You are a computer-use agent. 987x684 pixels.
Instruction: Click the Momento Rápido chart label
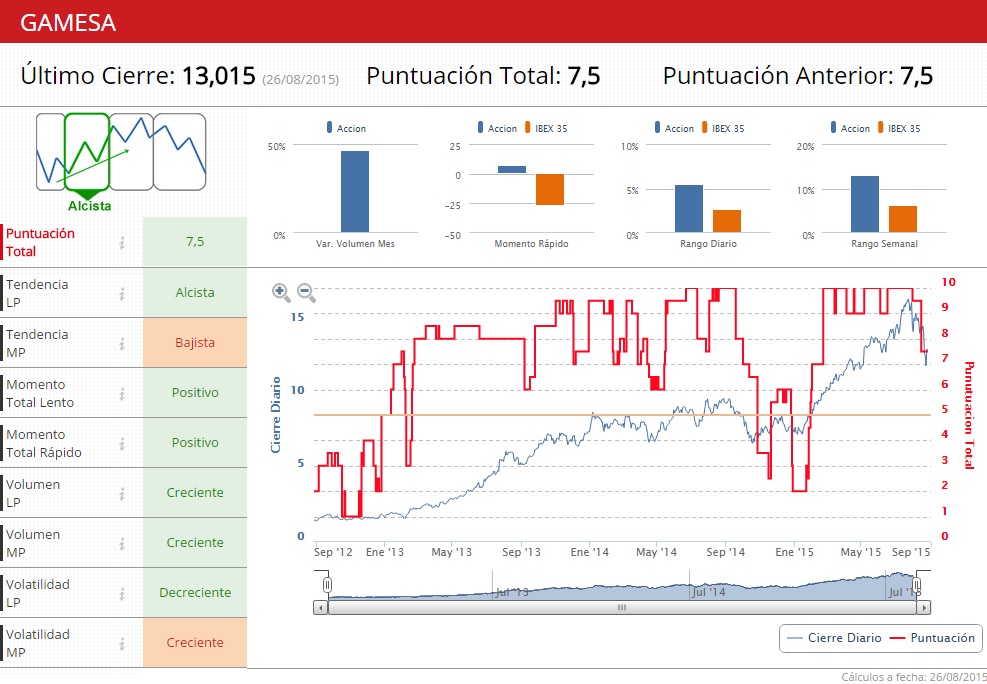pos(531,244)
